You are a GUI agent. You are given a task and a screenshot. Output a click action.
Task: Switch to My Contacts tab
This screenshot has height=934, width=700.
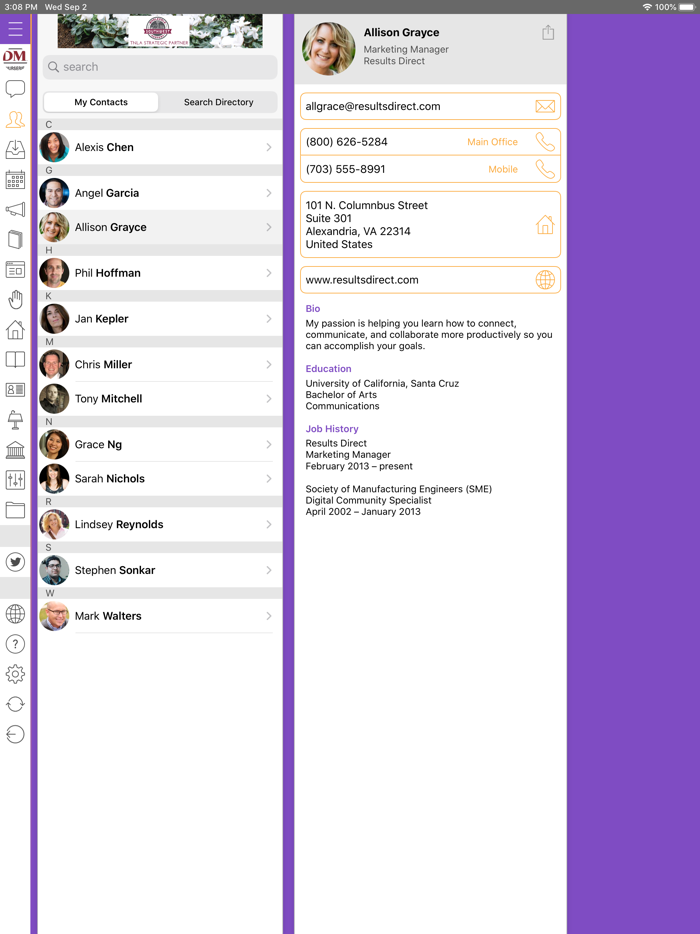coord(101,102)
